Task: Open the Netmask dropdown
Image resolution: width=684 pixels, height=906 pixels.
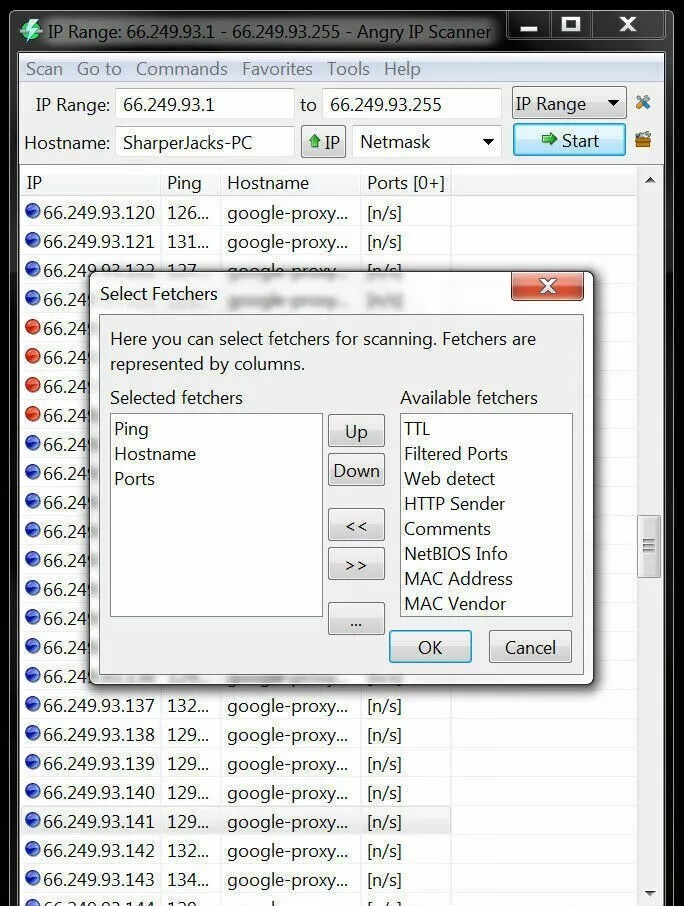Action: [427, 142]
